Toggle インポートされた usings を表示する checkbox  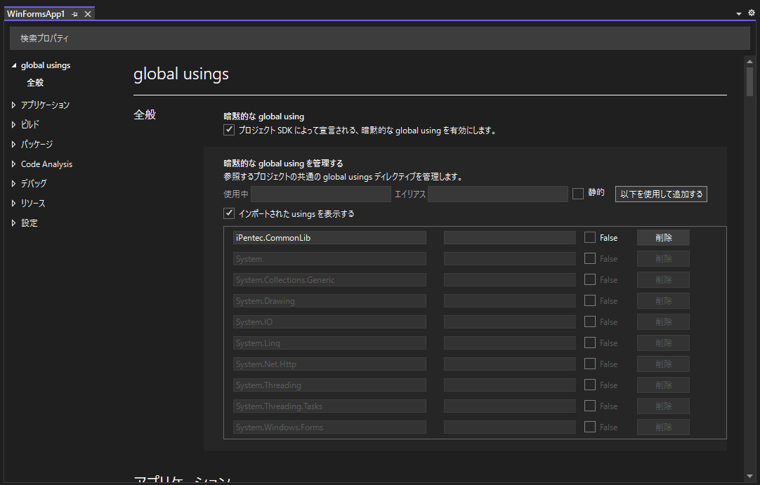(229, 213)
